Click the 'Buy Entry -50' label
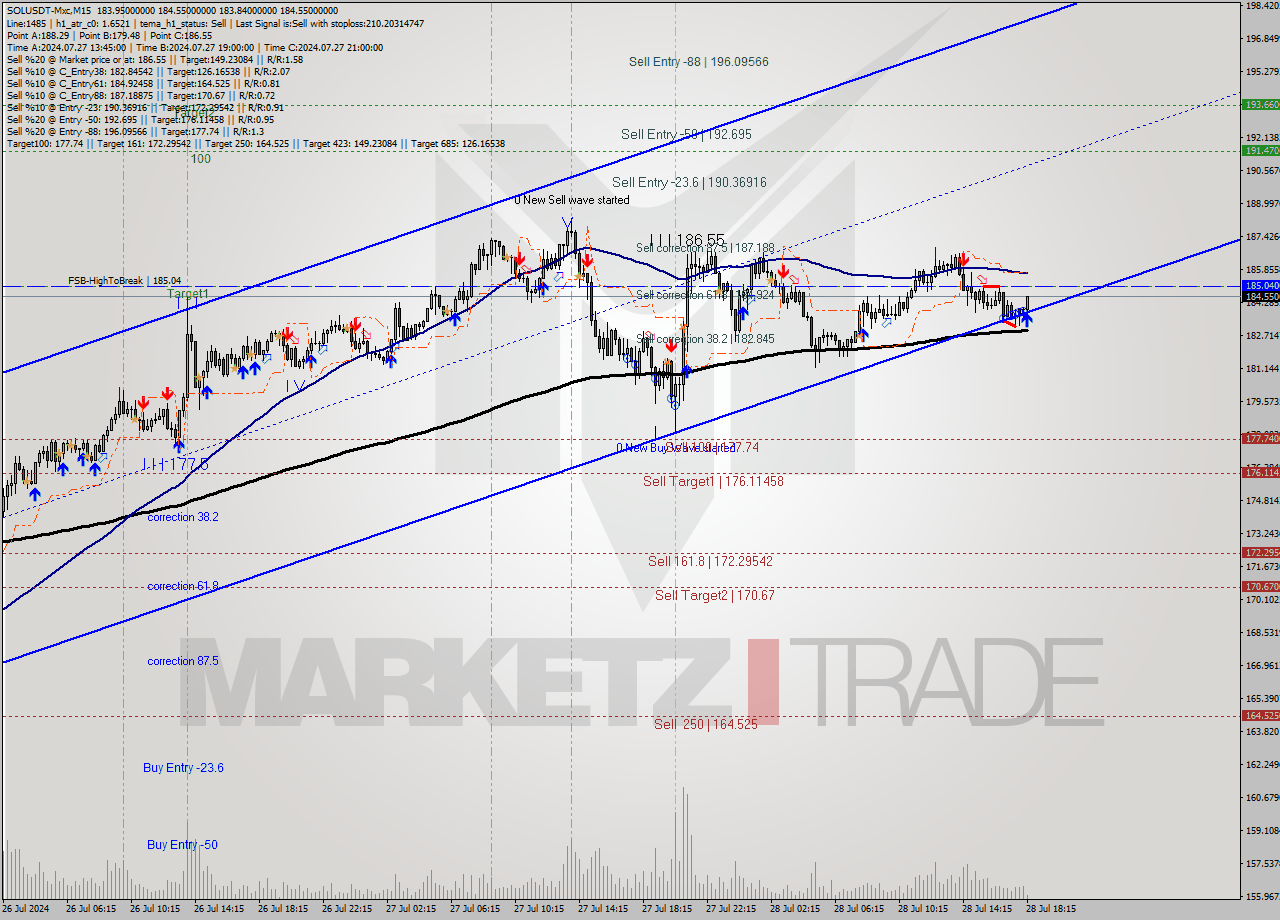1280x920 pixels. point(182,845)
